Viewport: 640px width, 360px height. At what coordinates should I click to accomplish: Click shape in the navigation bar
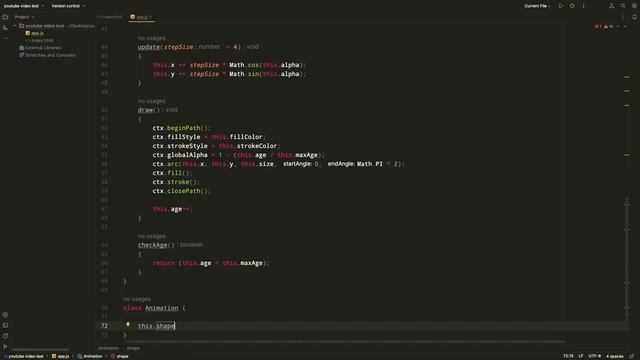point(120,356)
